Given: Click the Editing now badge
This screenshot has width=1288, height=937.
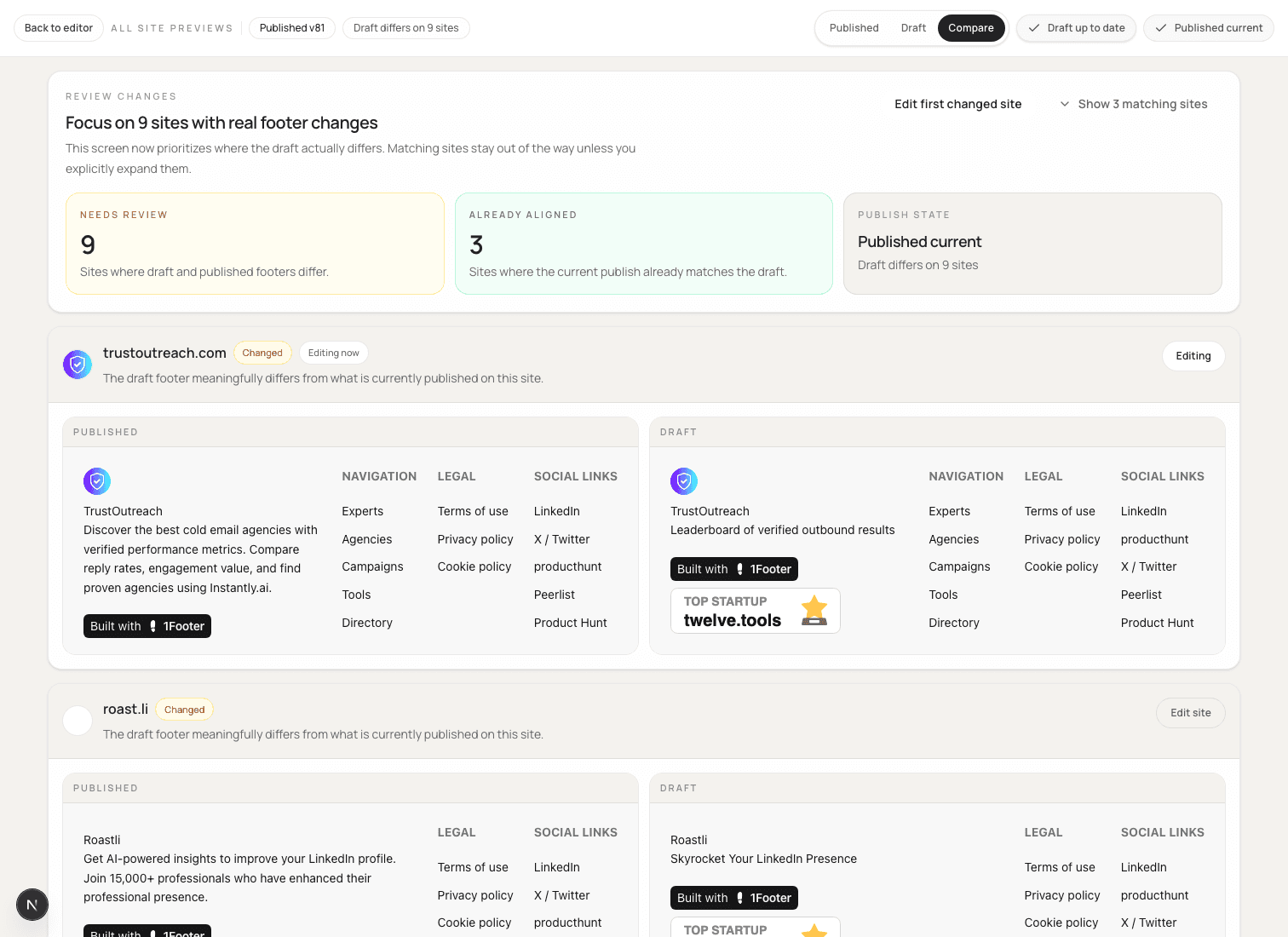Looking at the screenshot, I should [x=334, y=353].
